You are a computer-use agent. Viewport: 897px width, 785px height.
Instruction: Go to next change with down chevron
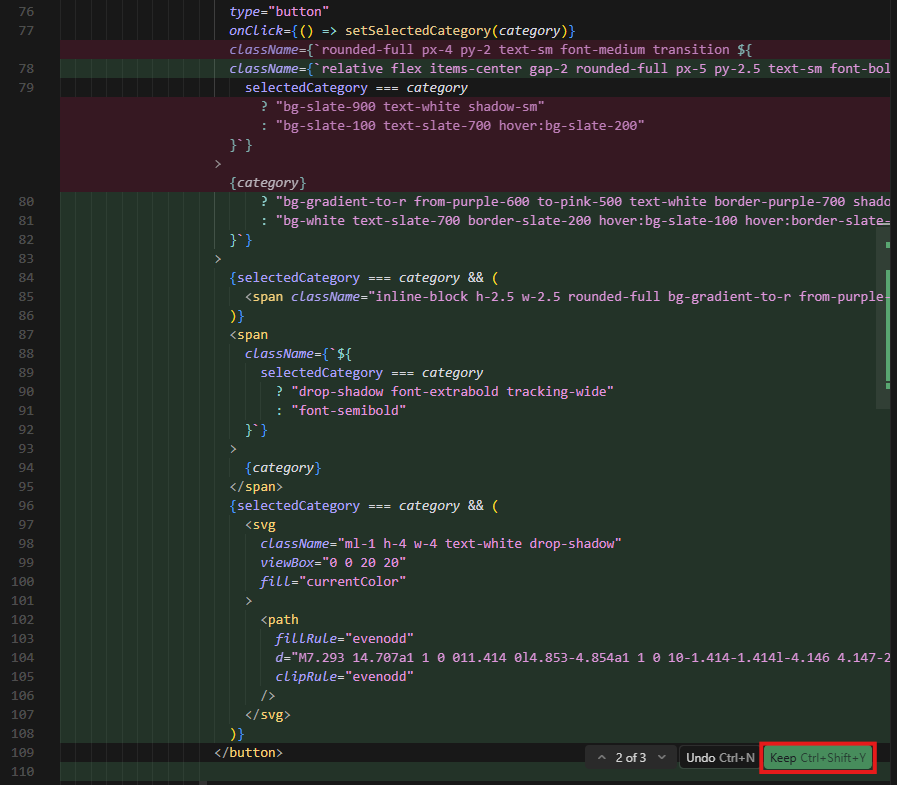pos(662,758)
